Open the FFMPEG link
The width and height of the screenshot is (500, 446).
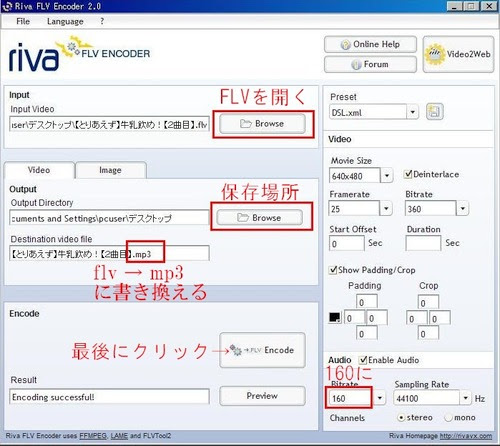tap(93, 436)
